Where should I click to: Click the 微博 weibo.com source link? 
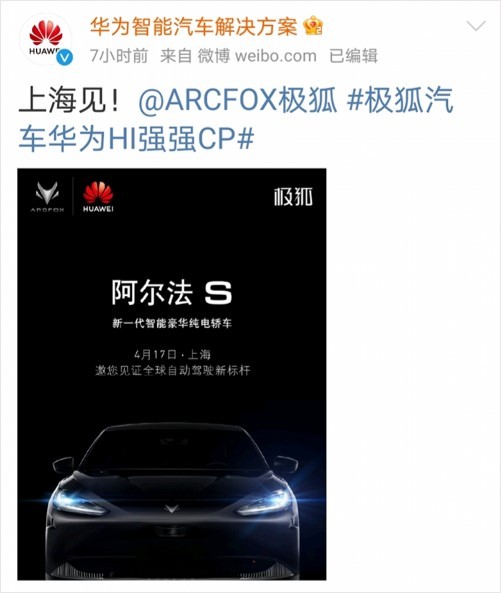[257, 56]
